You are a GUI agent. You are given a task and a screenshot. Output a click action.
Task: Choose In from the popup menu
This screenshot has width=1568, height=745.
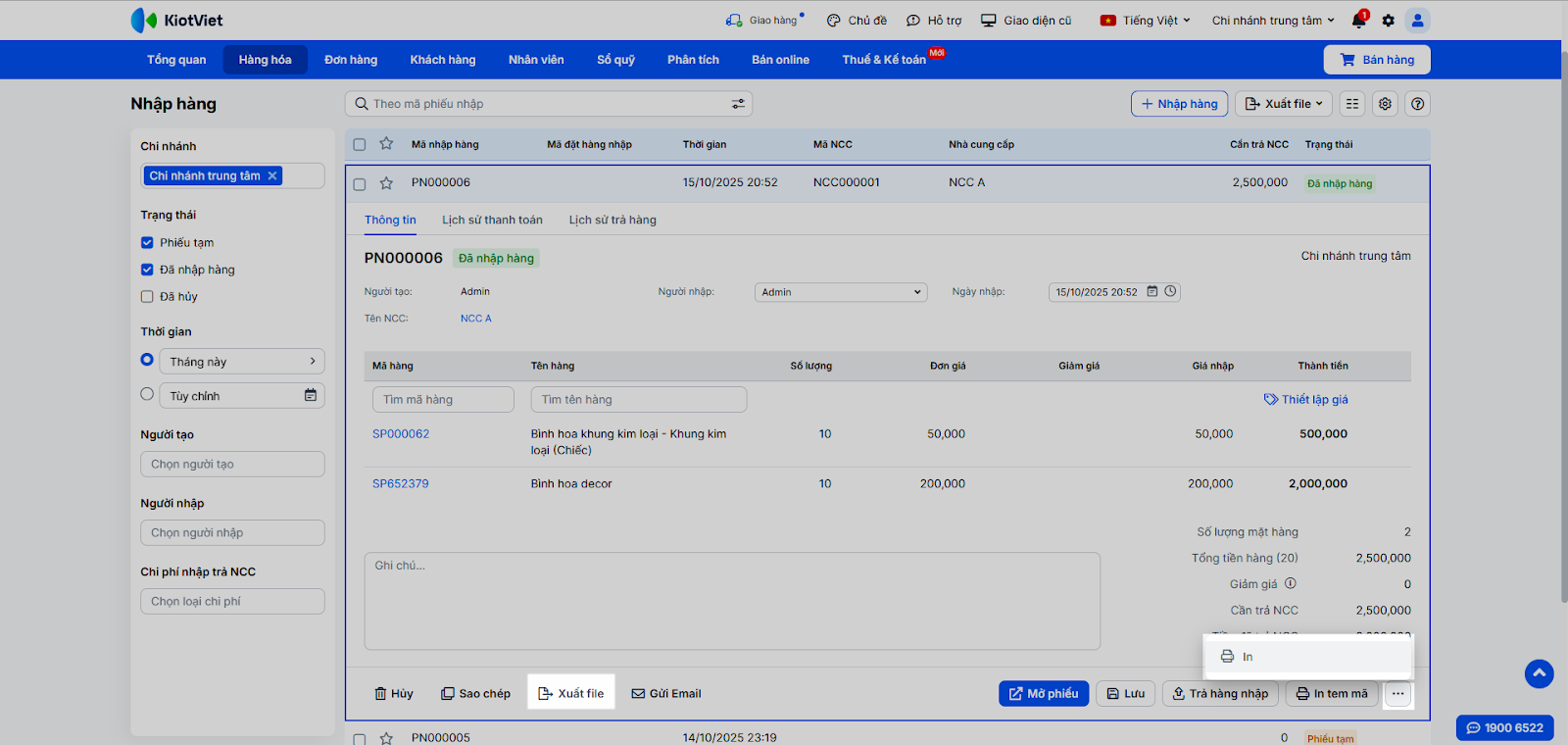coord(1307,657)
